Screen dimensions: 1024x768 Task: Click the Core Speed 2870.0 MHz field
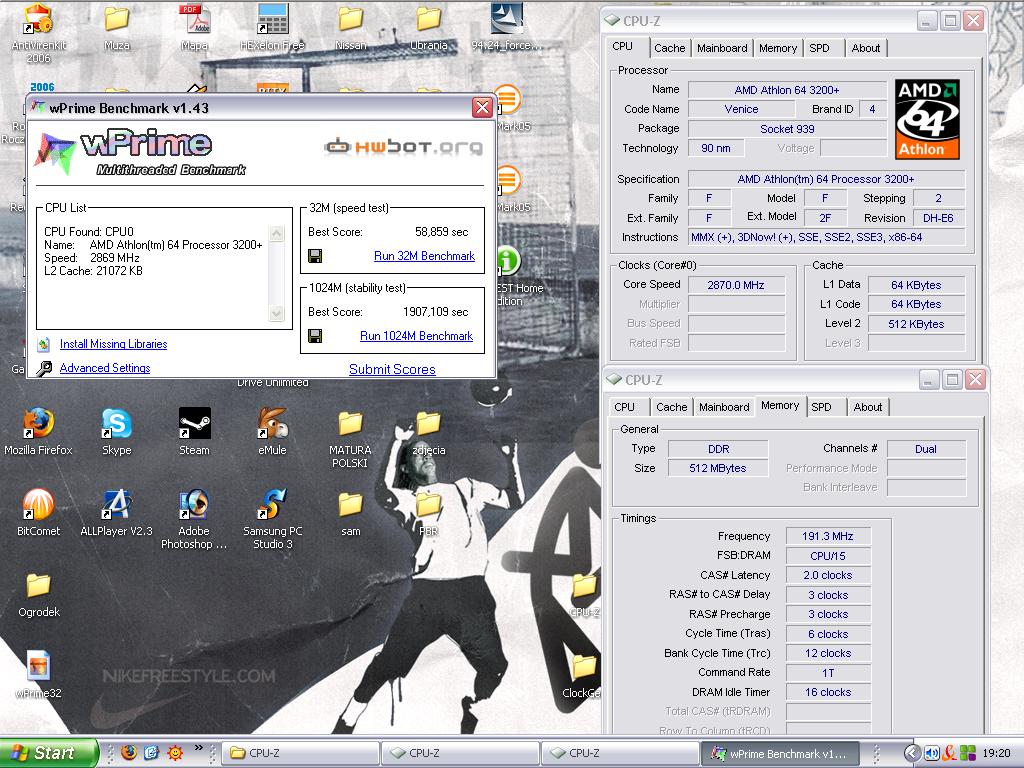pos(736,285)
